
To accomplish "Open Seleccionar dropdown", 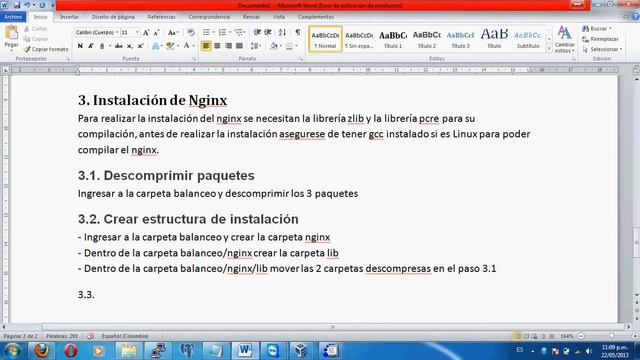I will pos(602,49).
